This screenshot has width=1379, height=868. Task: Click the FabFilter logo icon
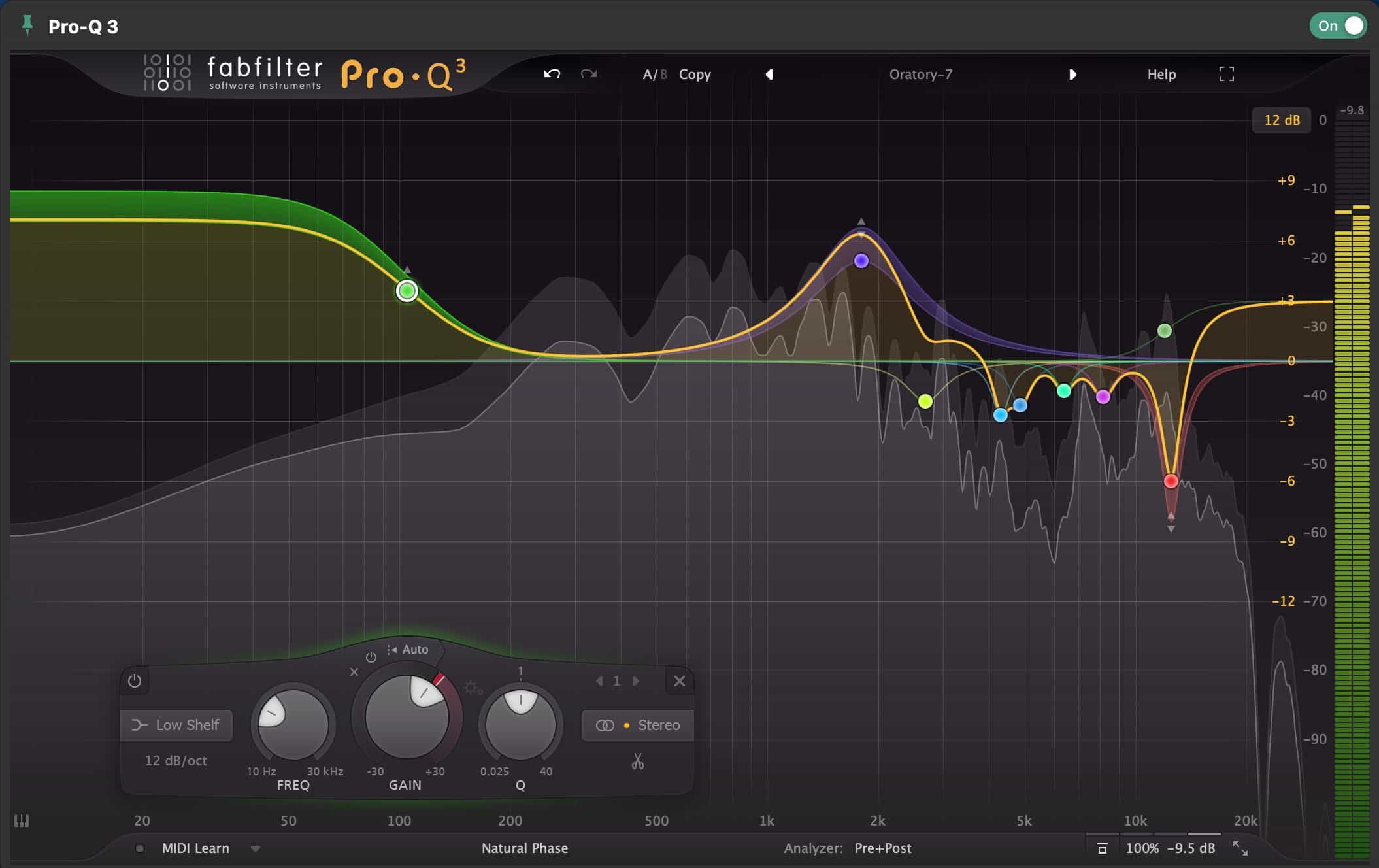tap(167, 72)
